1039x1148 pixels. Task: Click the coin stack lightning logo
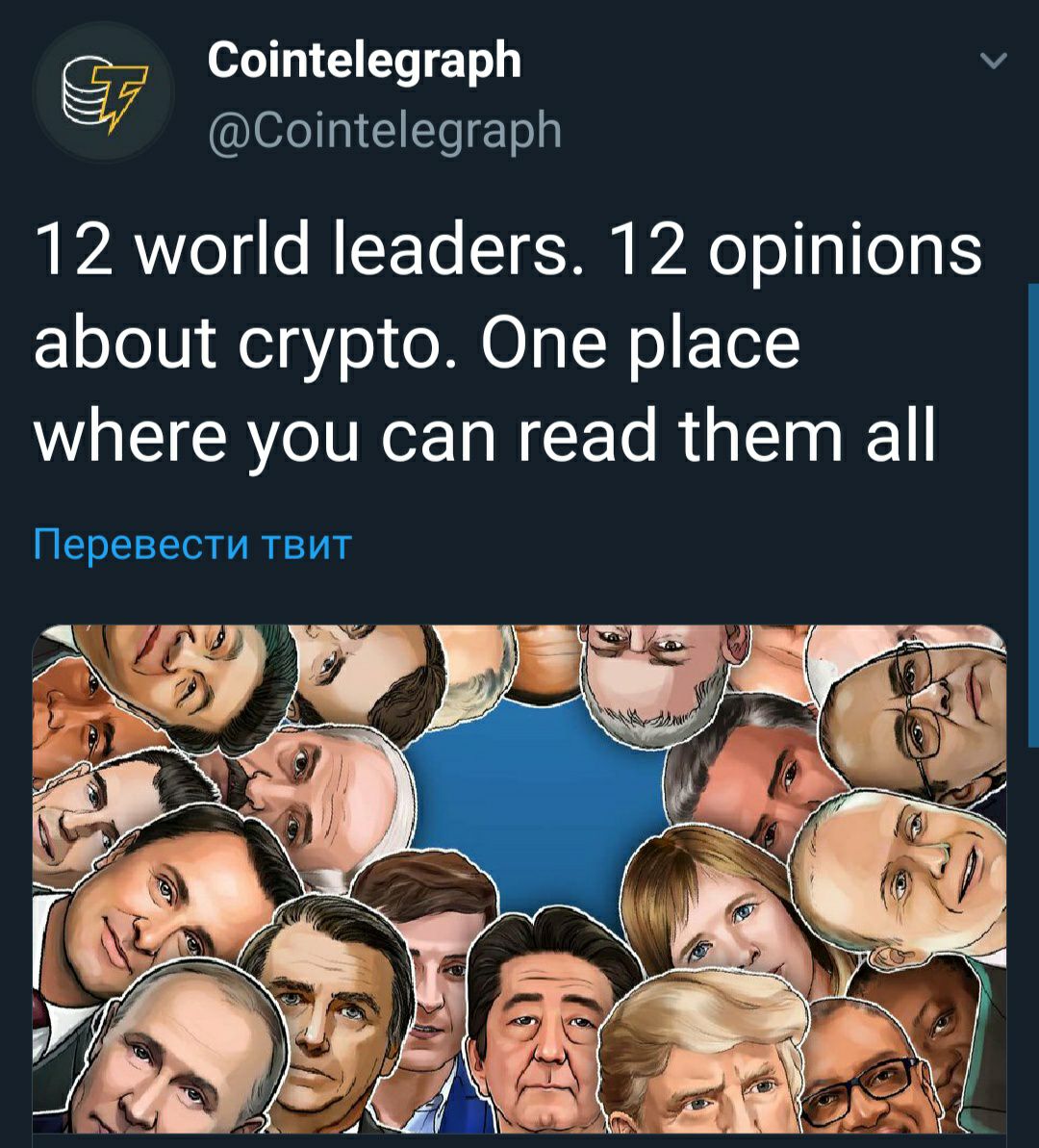(103, 92)
